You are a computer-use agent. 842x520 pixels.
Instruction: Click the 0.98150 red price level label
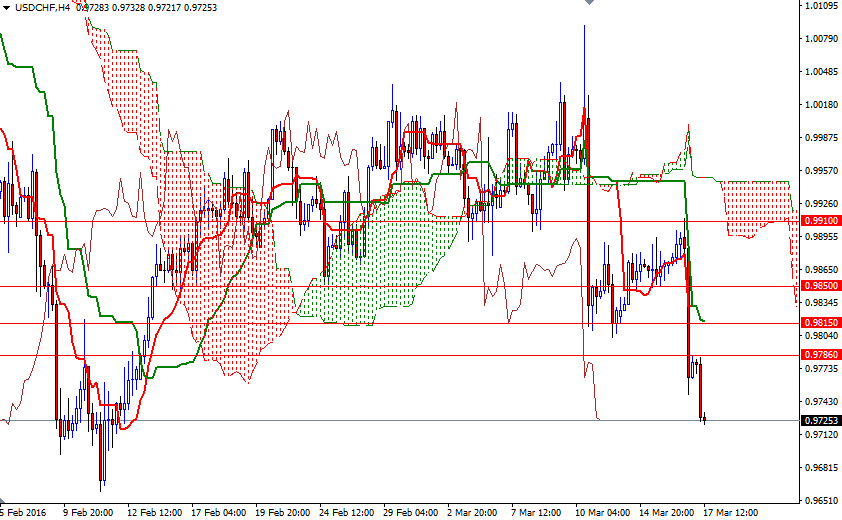pos(821,323)
